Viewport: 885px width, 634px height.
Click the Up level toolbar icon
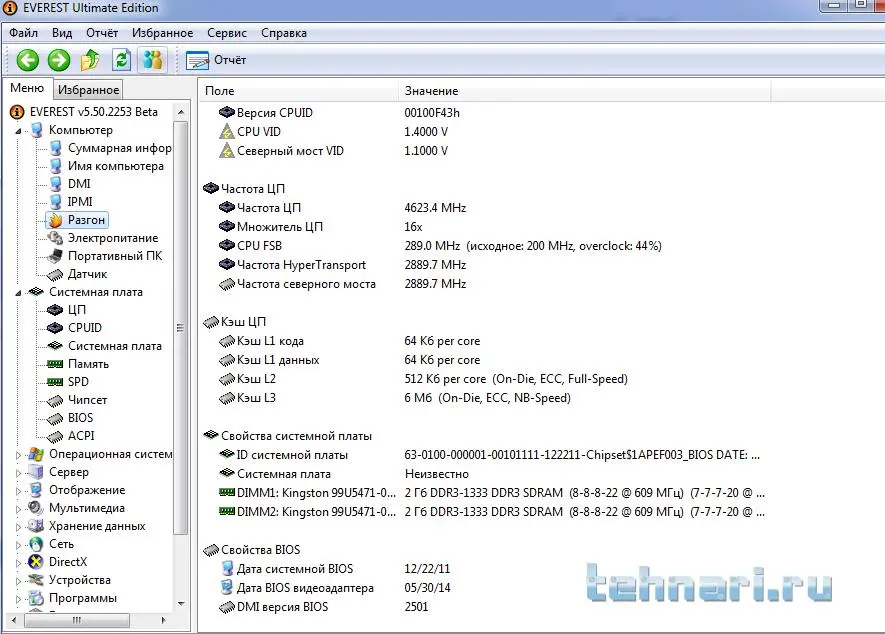[x=90, y=60]
